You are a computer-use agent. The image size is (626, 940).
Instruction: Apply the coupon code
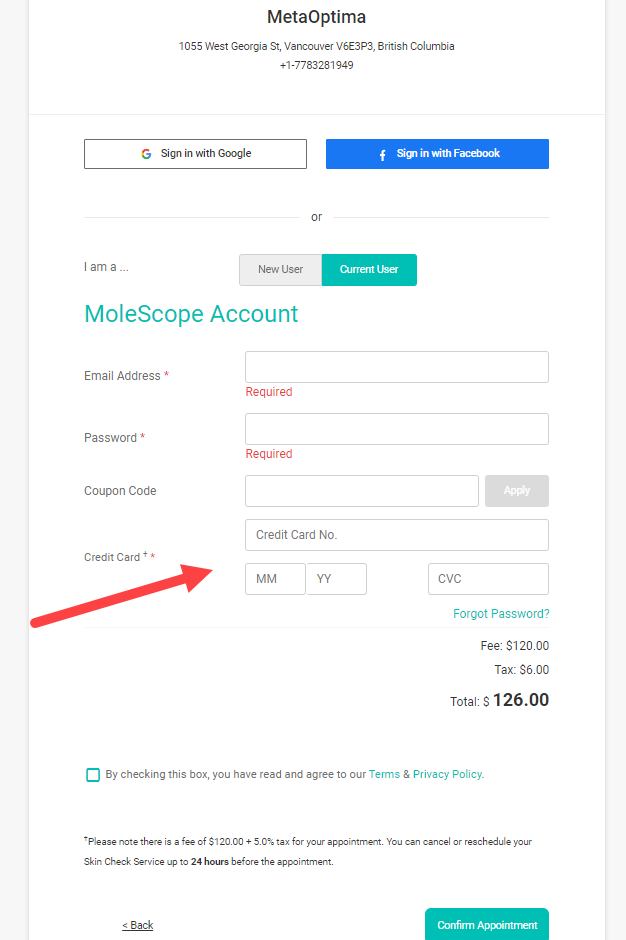[517, 491]
